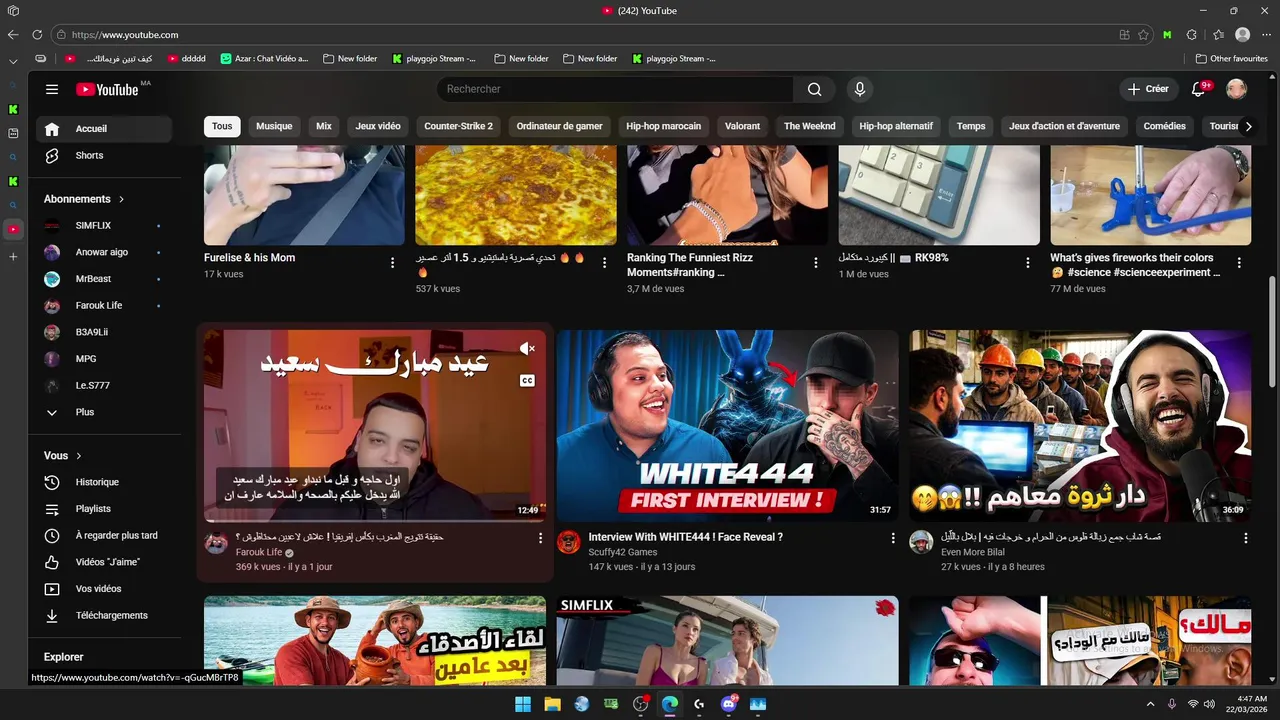Go to Accueil in sidebar
Viewport: 1280px width, 720px height.
point(104,129)
